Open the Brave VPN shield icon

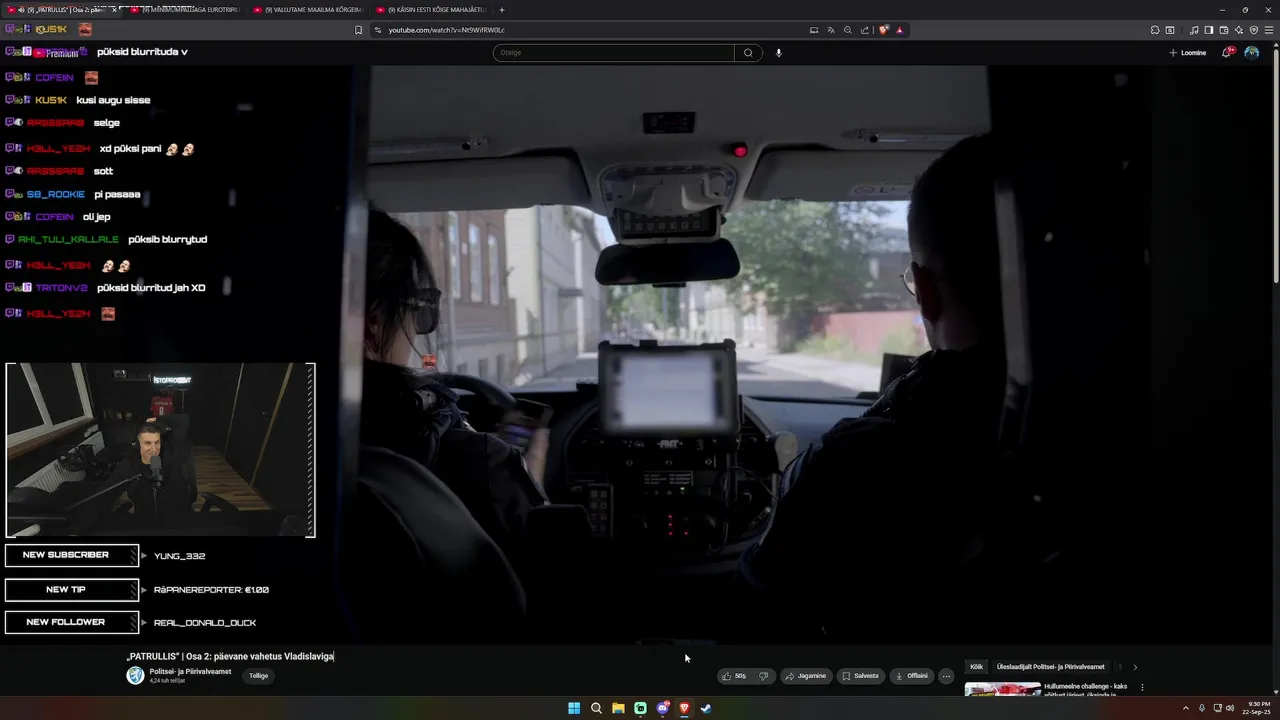(1254, 30)
